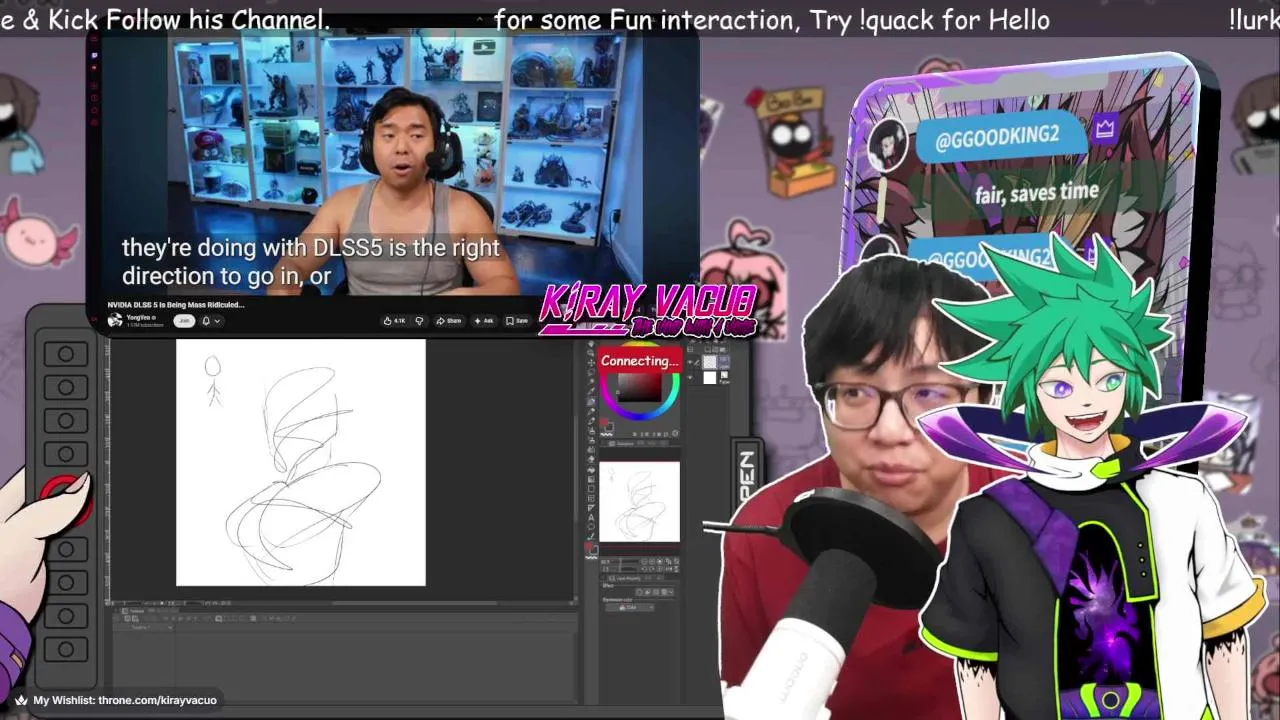Viewport: 1280px width, 720px height.
Task: Select the top layer thumbnail in the Layer panel
Action: [709, 362]
